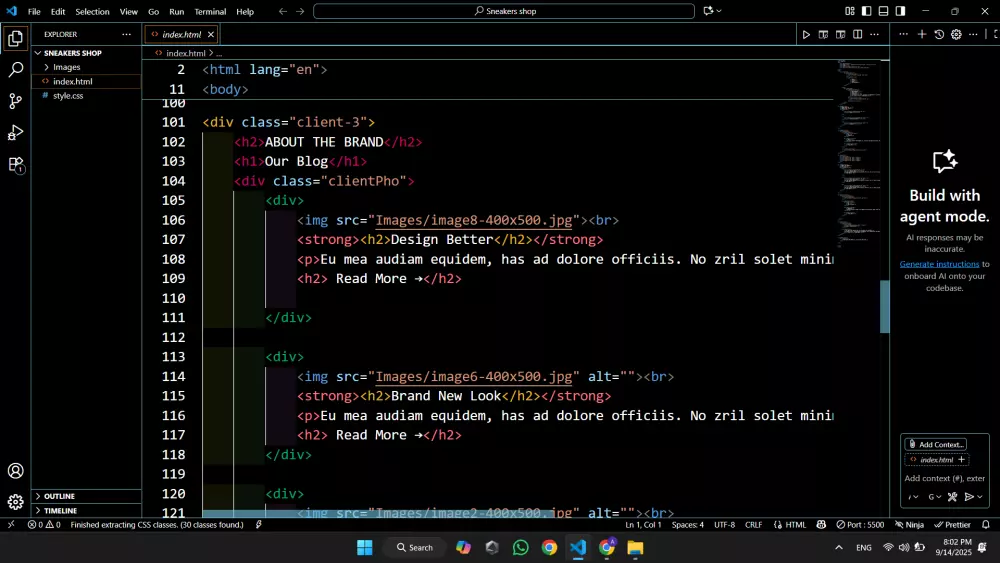
Task: Open the Search view in activity bar
Action: tap(16, 70)
